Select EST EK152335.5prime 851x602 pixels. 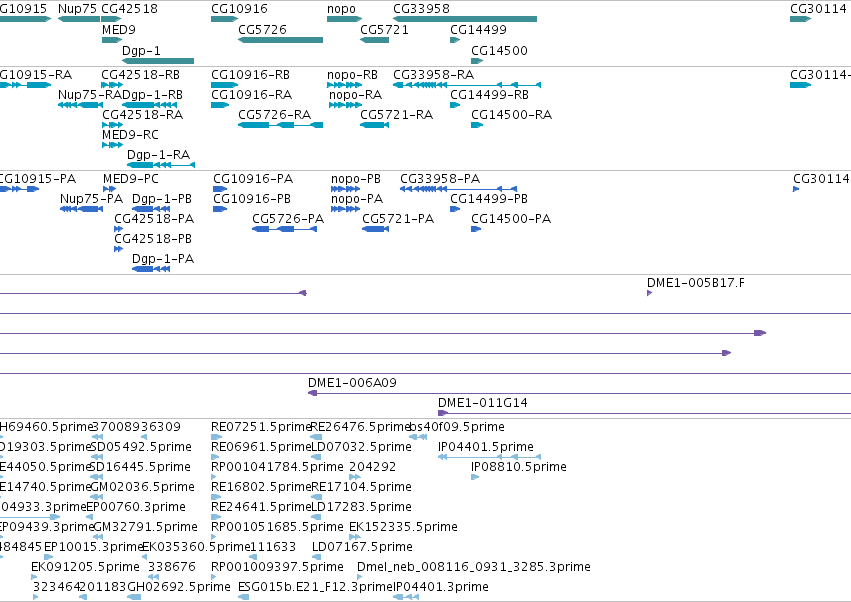click(403, 527)
